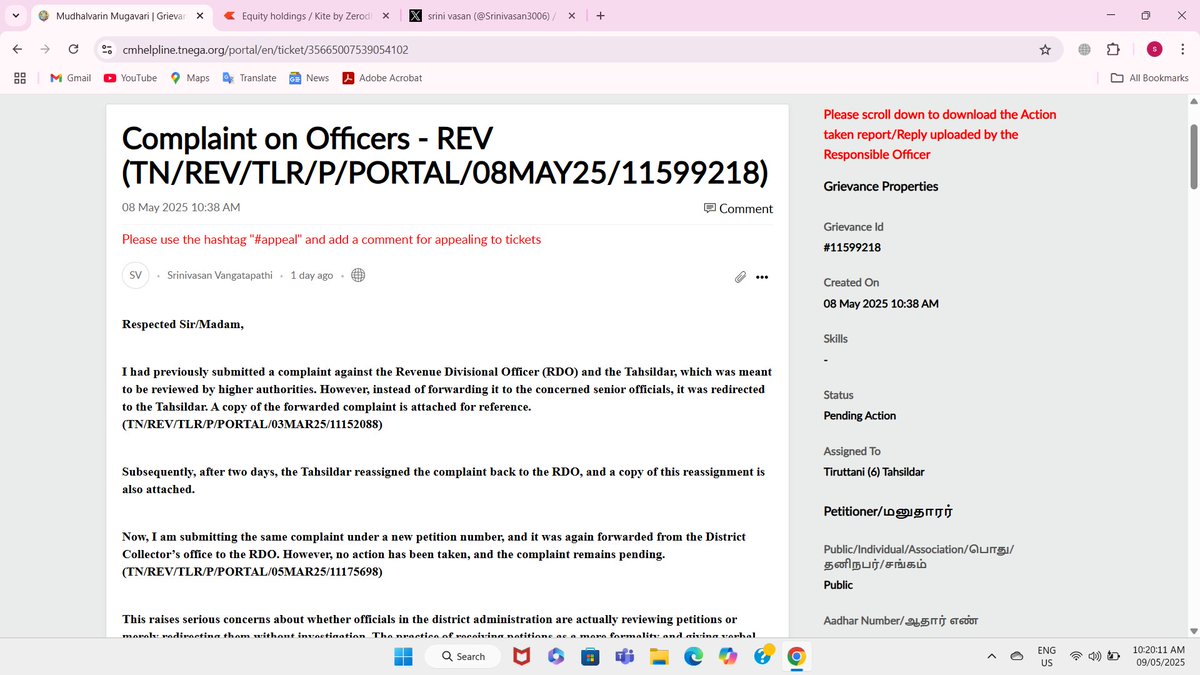Open the Translate bookmark

pos(249,77)
